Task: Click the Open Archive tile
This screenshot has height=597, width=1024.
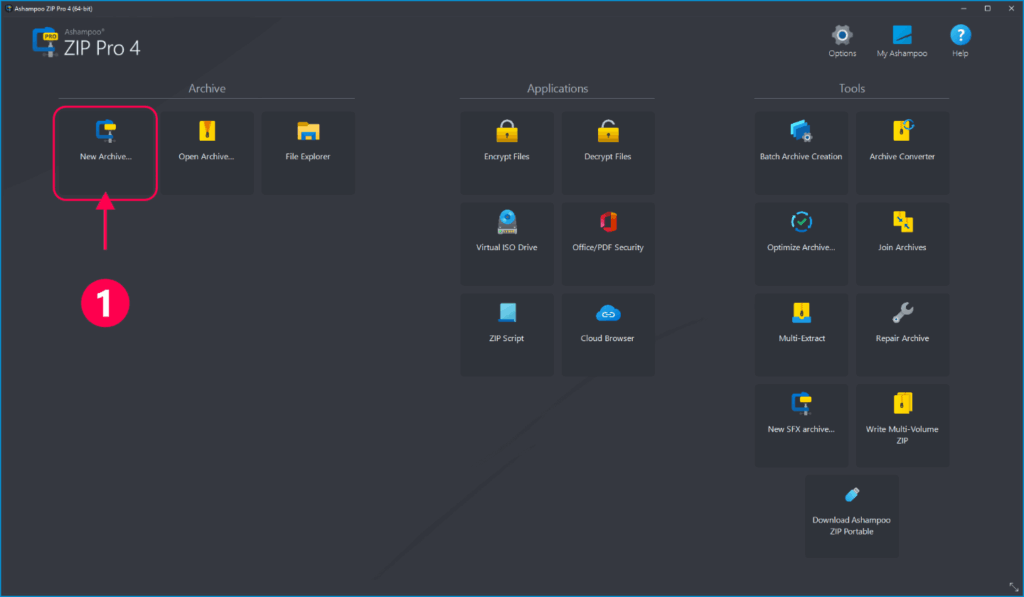Action: [207, 153]
